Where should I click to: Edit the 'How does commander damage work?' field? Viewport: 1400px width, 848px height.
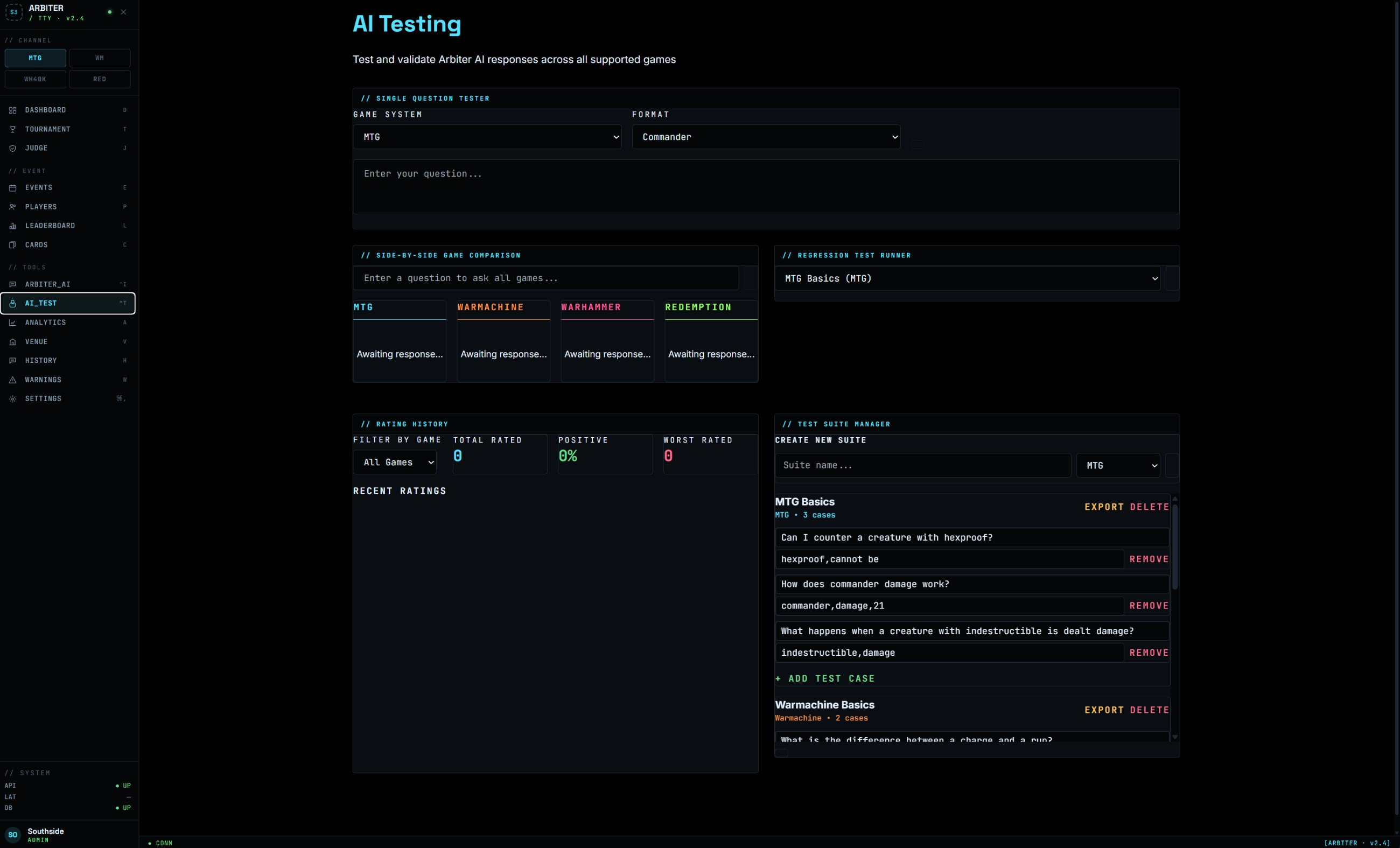coord(972,585)
